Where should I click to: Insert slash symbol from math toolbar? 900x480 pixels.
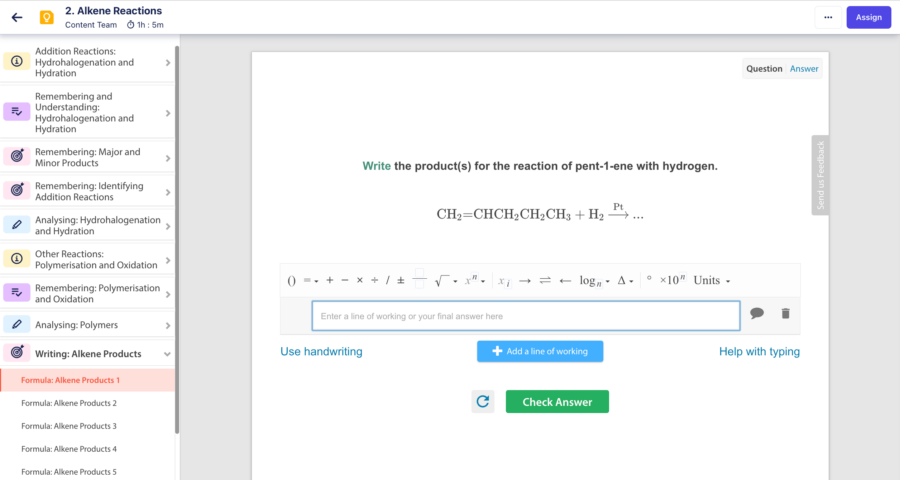pyautogui.click(x=387, y=280)
